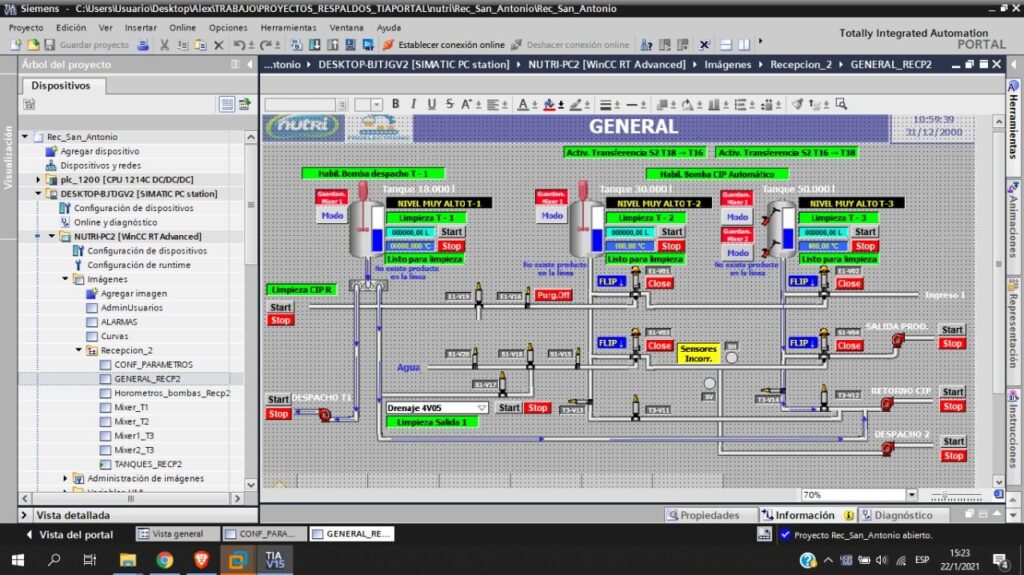
Task: Toggle strikethrough text formatting
Action: coord(449,104)
